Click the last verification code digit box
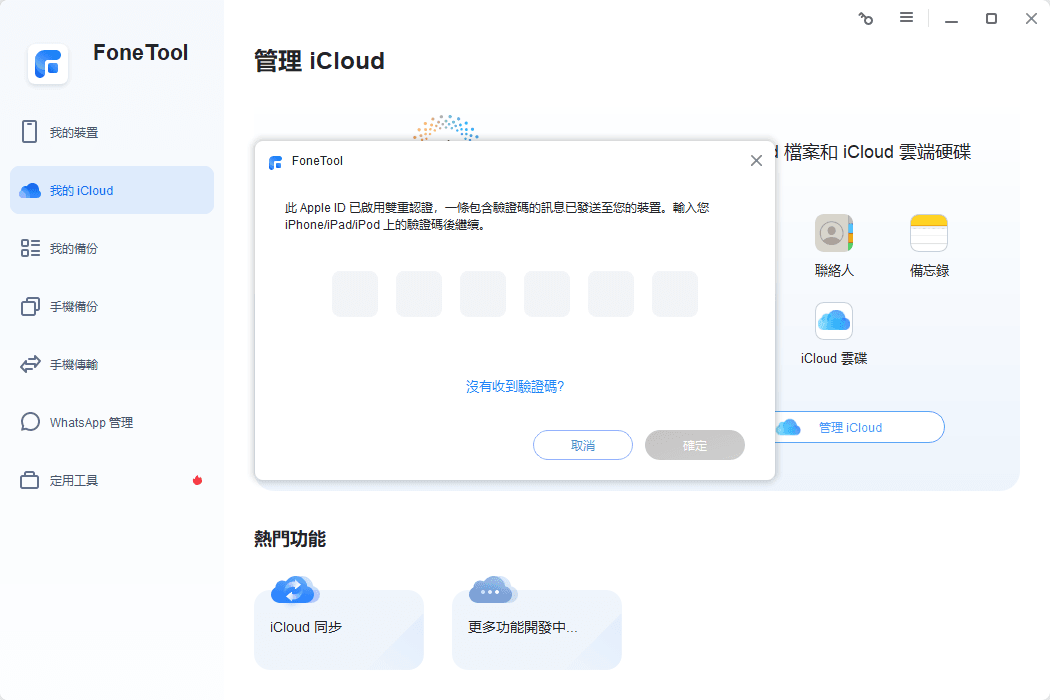 click(x=675, y=294)
